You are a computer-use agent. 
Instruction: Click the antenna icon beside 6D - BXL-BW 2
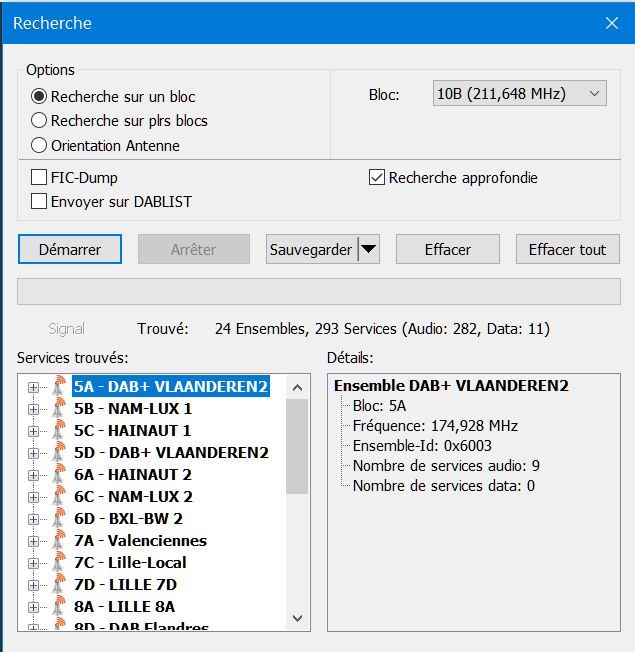click(x=59, y=518)
